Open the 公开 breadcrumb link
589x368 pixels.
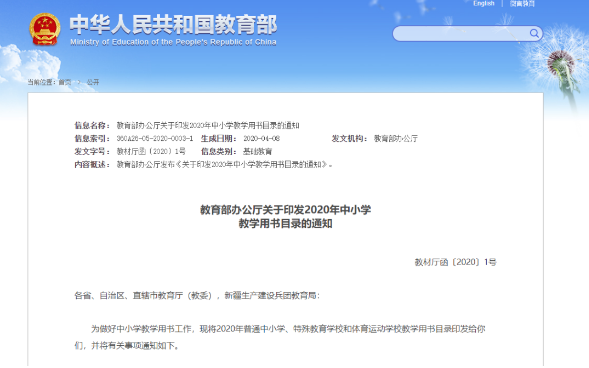[93, 82]
